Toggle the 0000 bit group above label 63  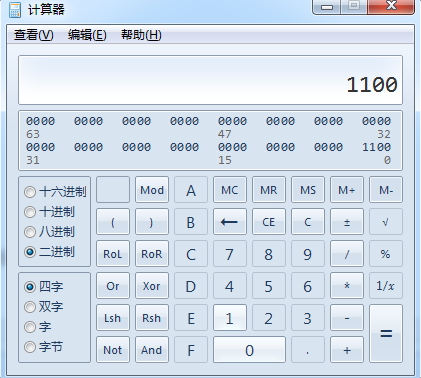(40, 121)
